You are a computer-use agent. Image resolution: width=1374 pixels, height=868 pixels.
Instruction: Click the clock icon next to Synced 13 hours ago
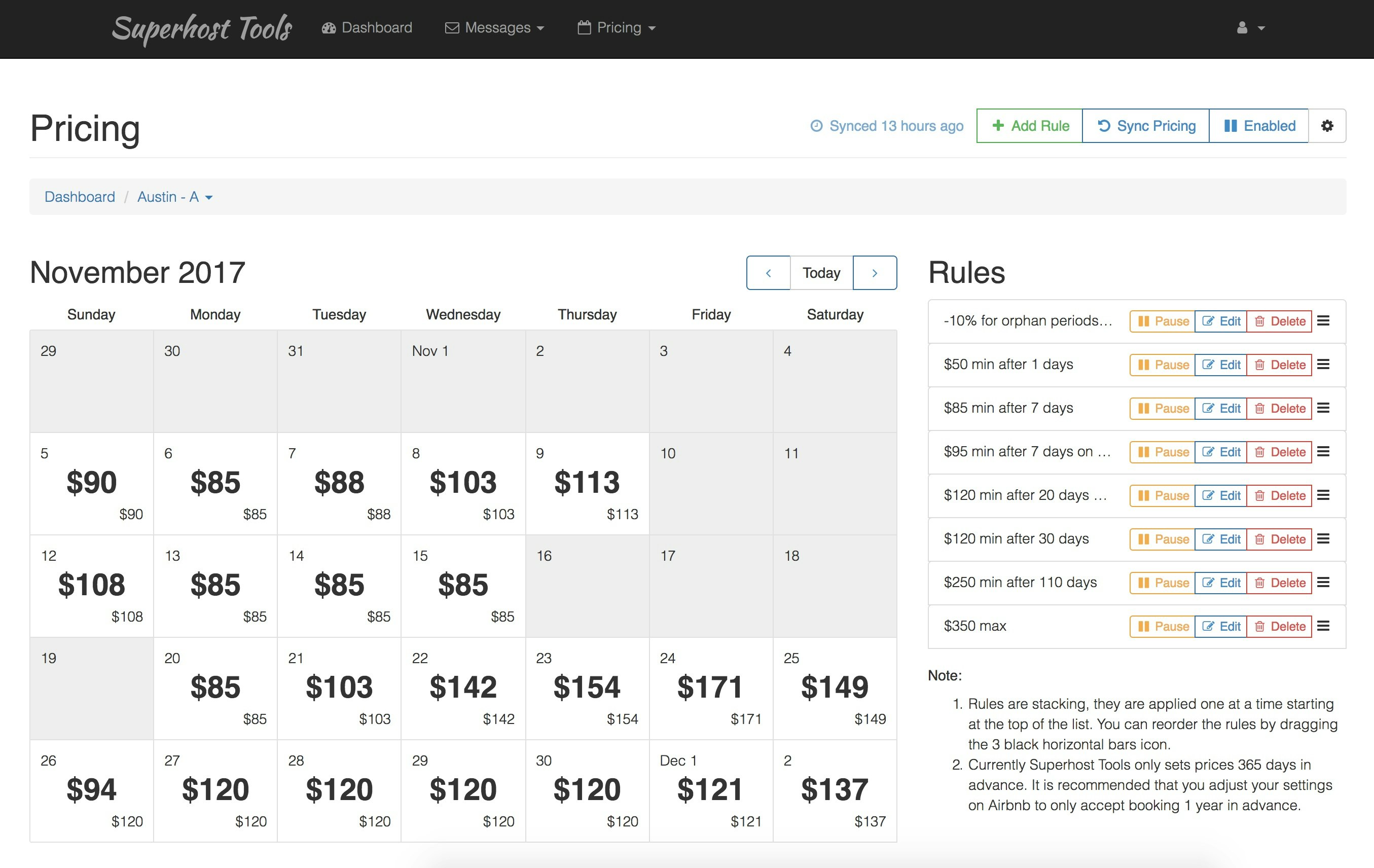(817, 126)
